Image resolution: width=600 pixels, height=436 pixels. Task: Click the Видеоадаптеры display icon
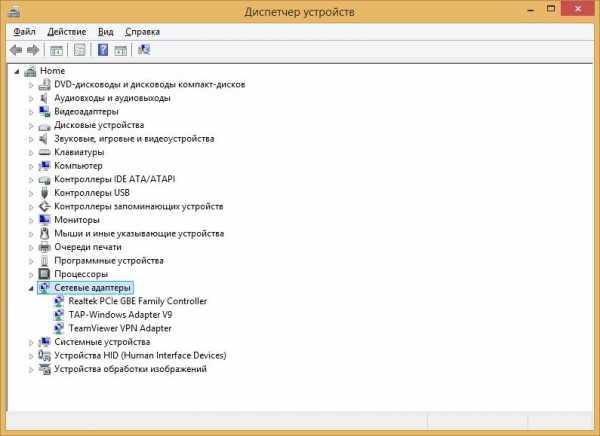(x=44, y=111)
